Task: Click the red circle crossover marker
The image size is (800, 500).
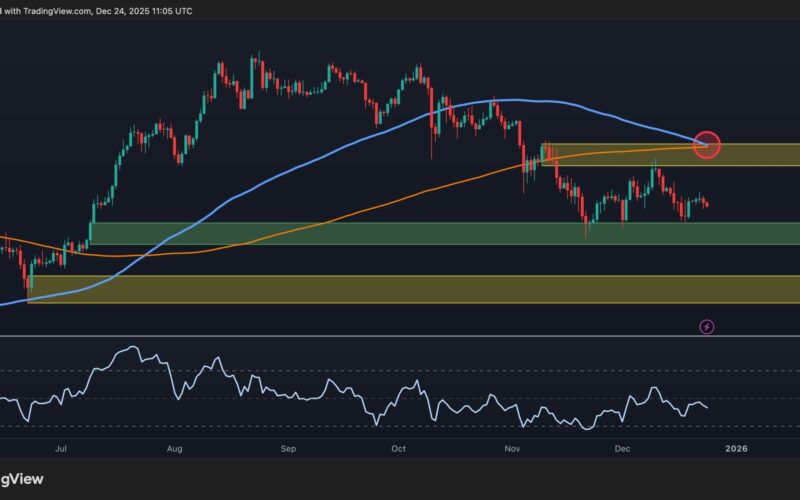Action: tap(708, 145)
